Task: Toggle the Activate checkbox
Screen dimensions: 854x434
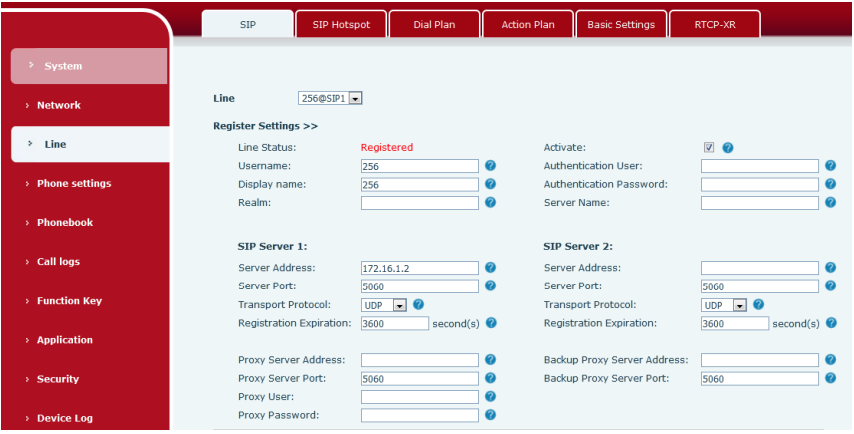Action: (709, 148)
